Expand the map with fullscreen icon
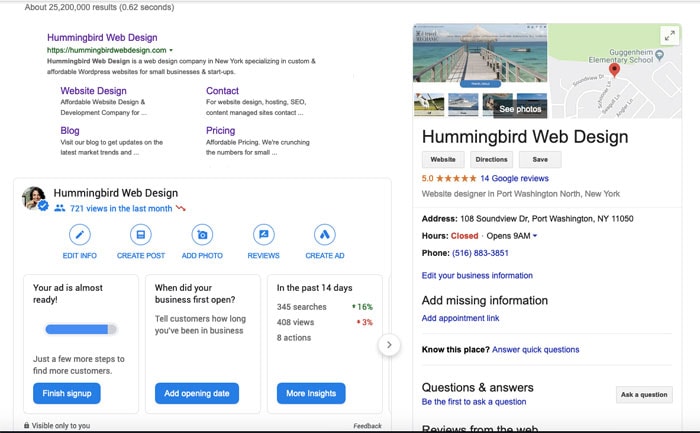 tap(670, 35)
